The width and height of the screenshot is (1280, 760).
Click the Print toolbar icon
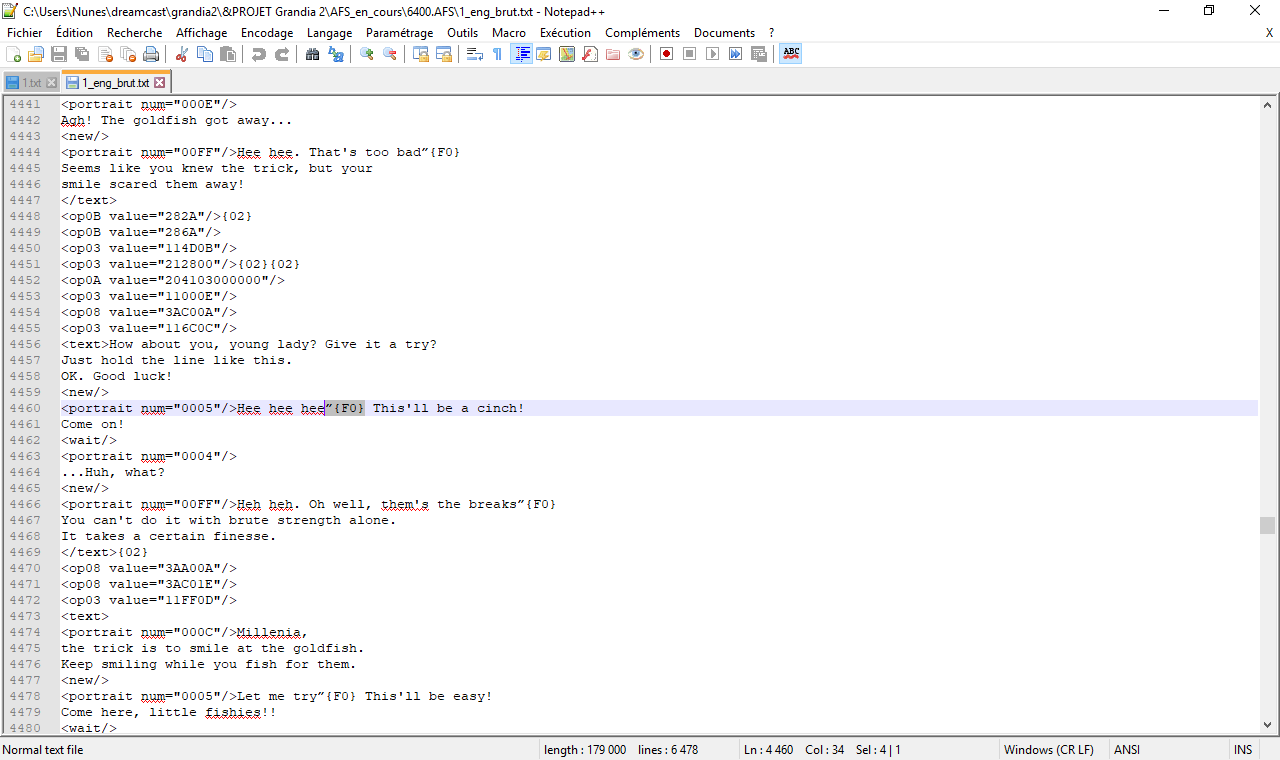151,54
